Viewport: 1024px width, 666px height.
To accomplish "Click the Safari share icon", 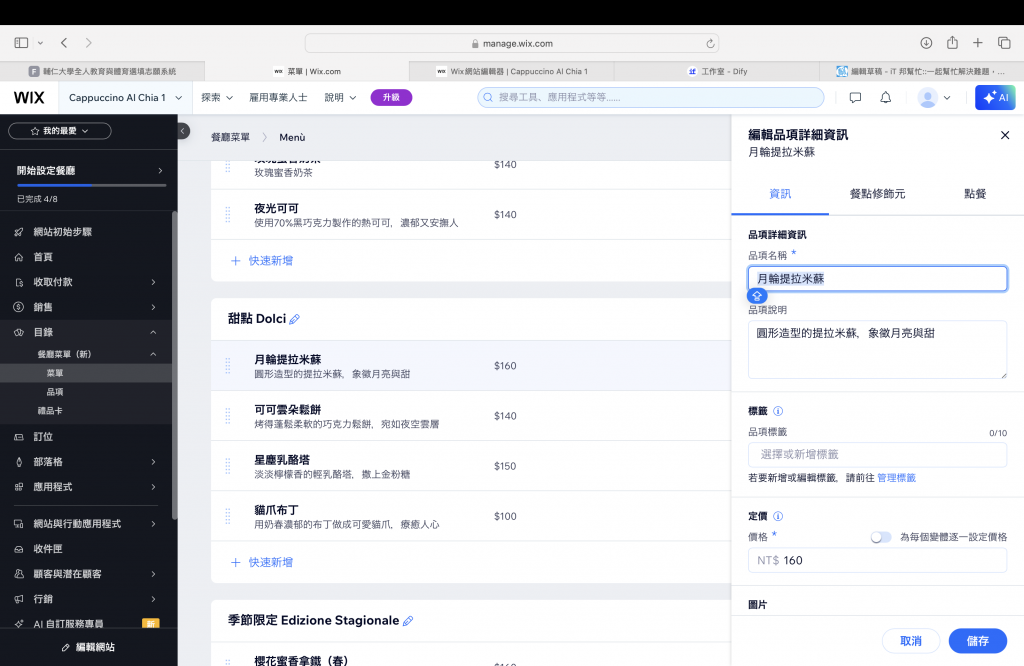I will [x=952, y=42].
